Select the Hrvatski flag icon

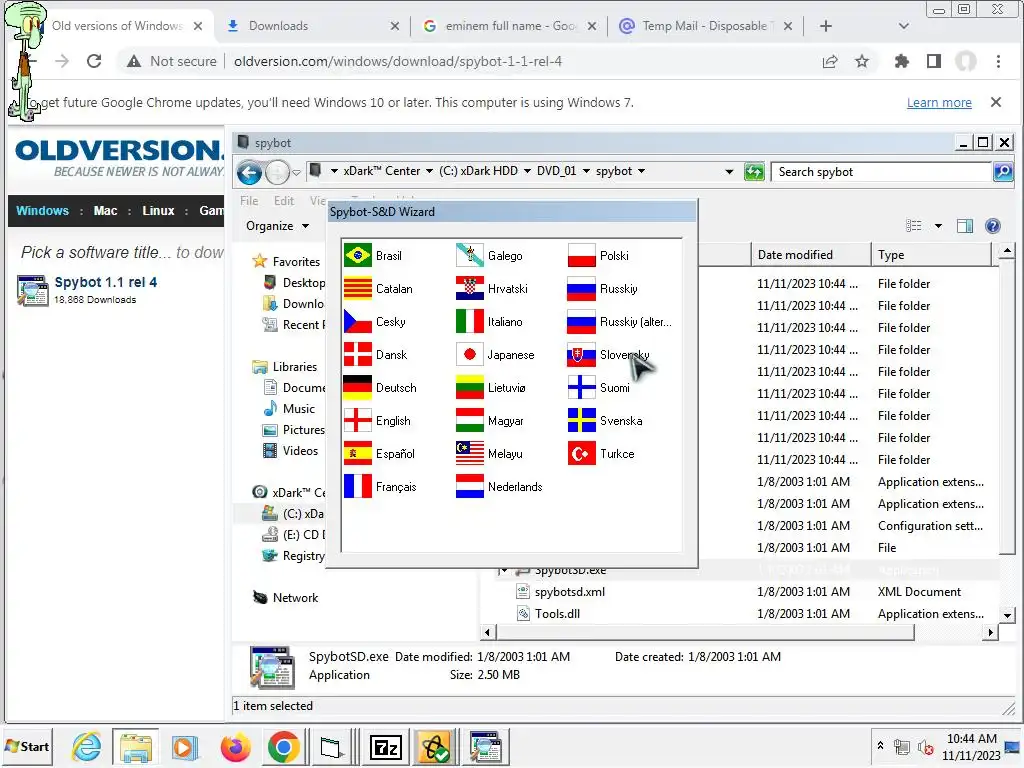pyautogui.click(x=470, y=288)
